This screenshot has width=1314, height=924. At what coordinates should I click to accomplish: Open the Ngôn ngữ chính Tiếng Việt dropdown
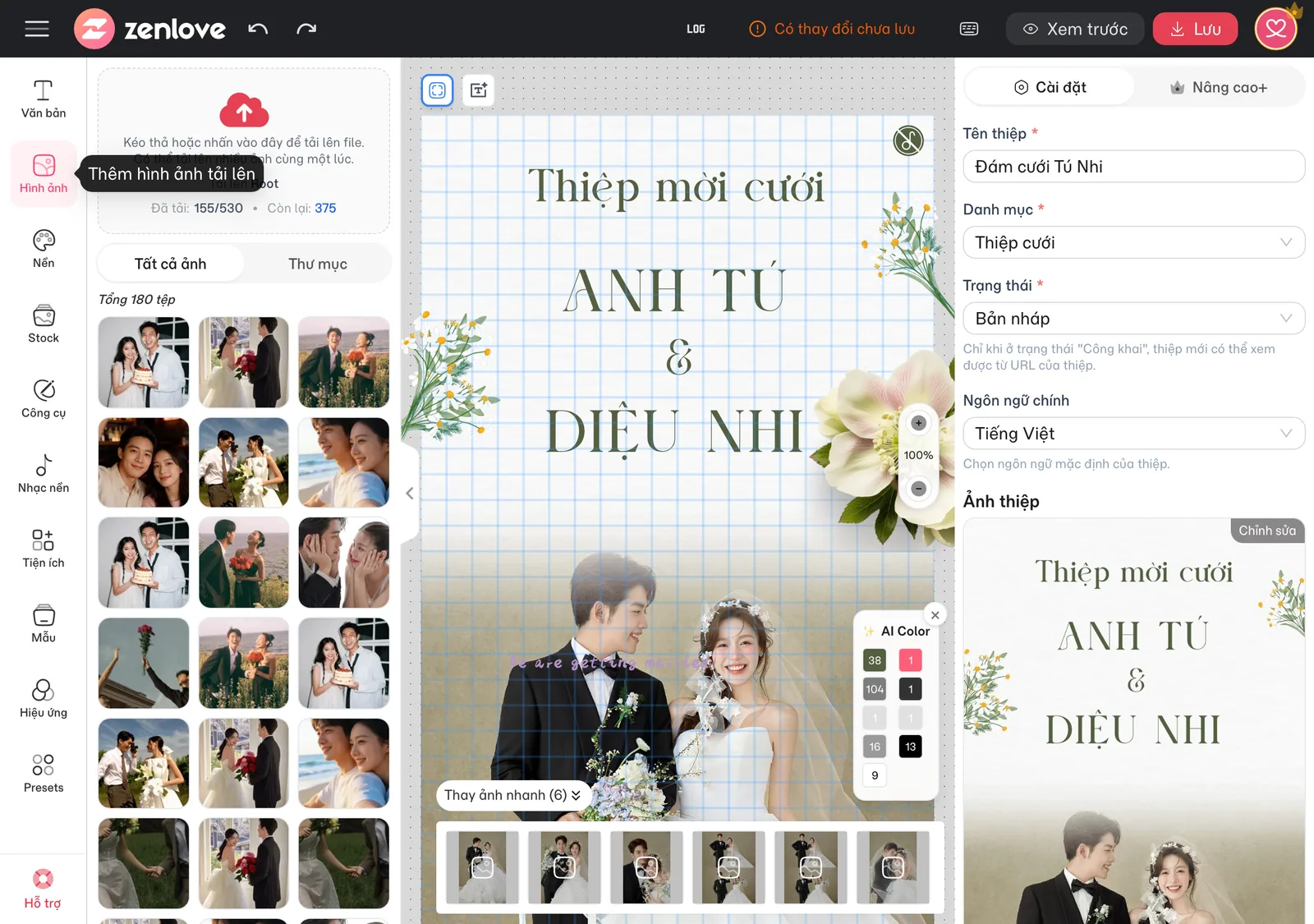[1133, 433]
